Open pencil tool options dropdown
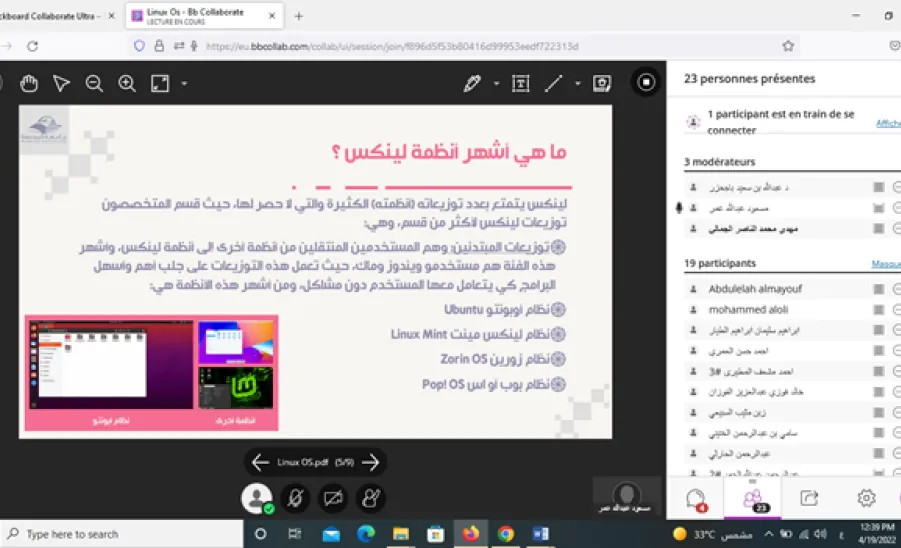 (x=496, y=84)
